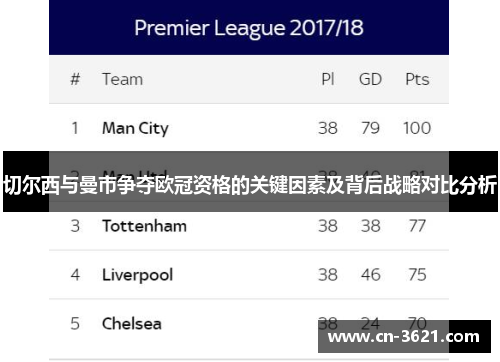
Task: Click Tottenham's 77 points value
Action: [417, 226]
